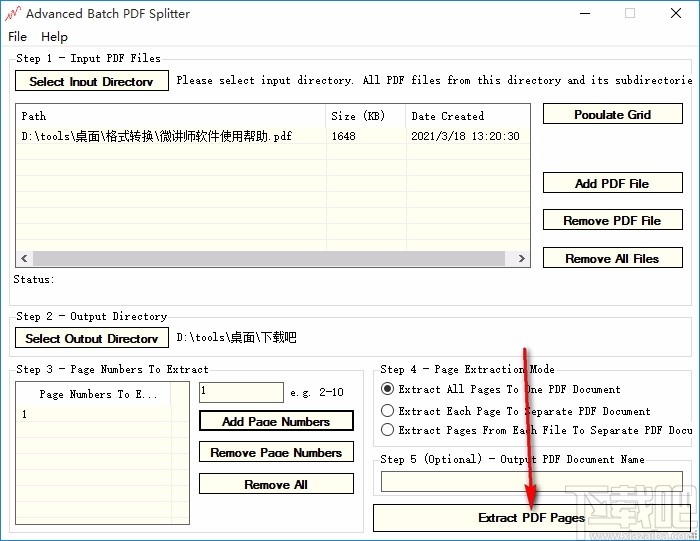Open the Help menu
700x541 pixels.
tap(54, 37)
